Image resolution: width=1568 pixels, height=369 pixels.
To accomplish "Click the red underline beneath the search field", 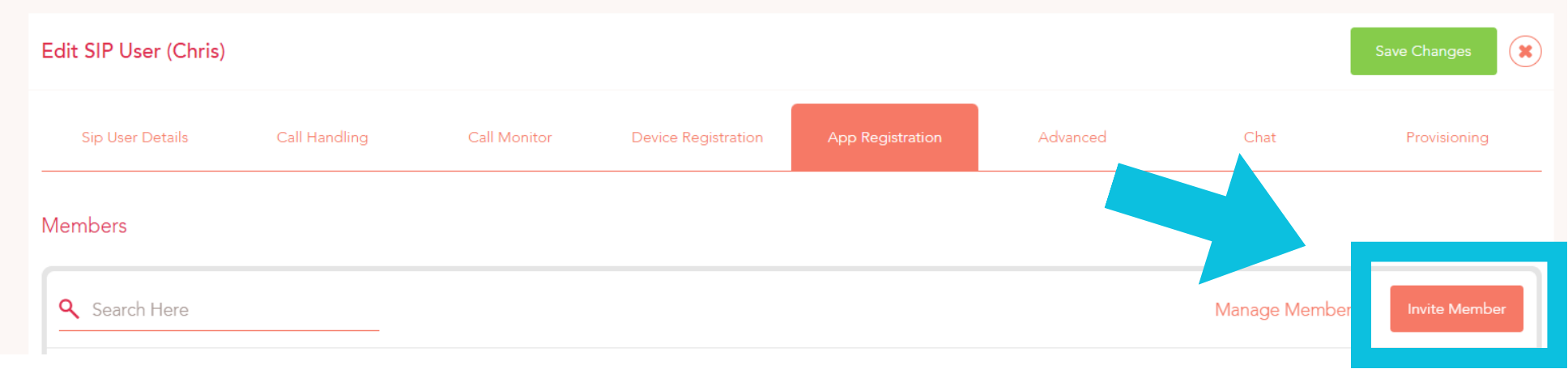I will [x=219, y=330].
